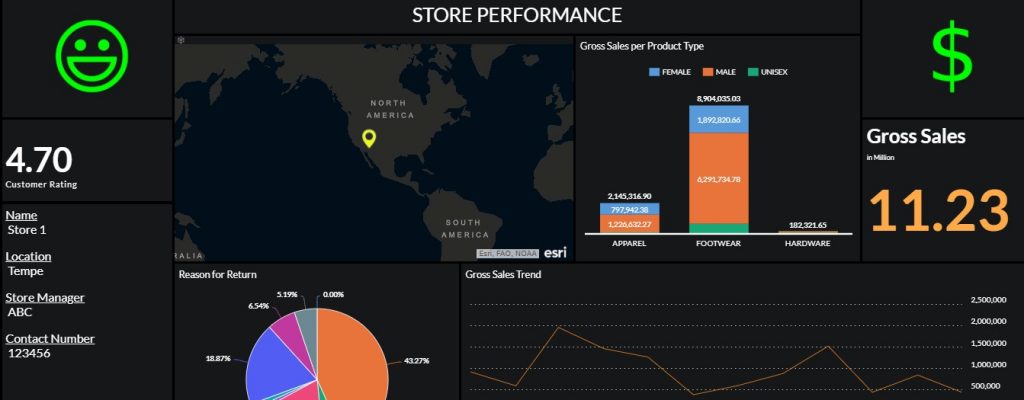1024x400 pixels.
Task: Click the 8,904,035.03 Footwear total label
Action: [718, 99]
